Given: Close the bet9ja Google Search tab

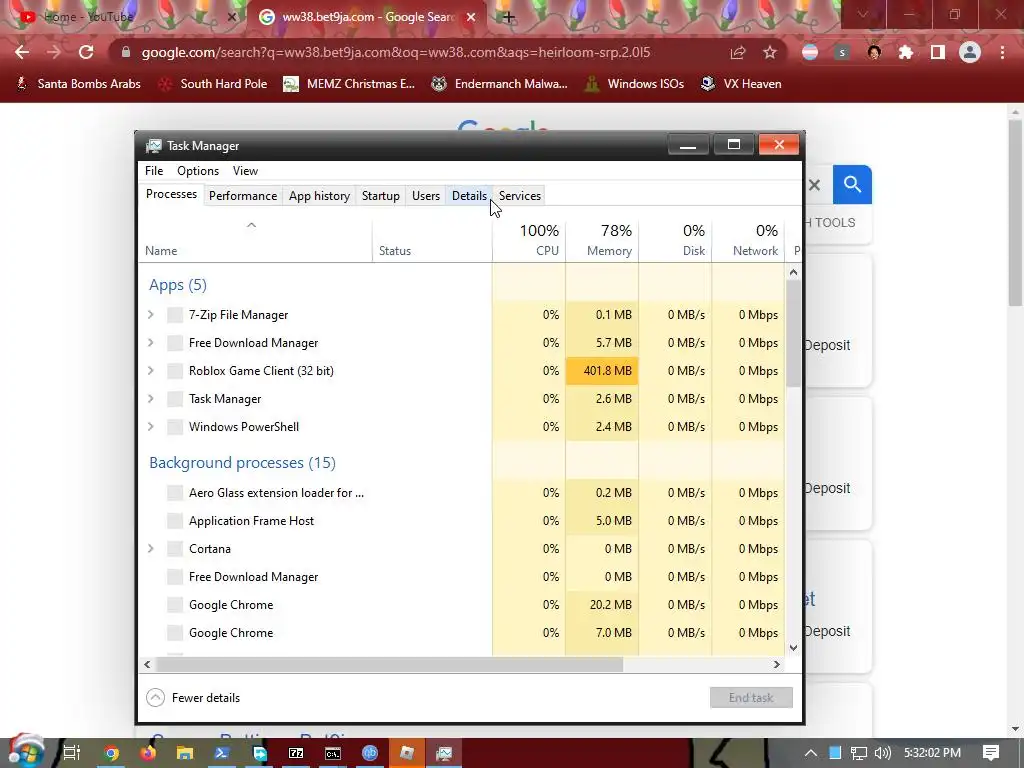Looking at the screenshot, I should point(471,17).
